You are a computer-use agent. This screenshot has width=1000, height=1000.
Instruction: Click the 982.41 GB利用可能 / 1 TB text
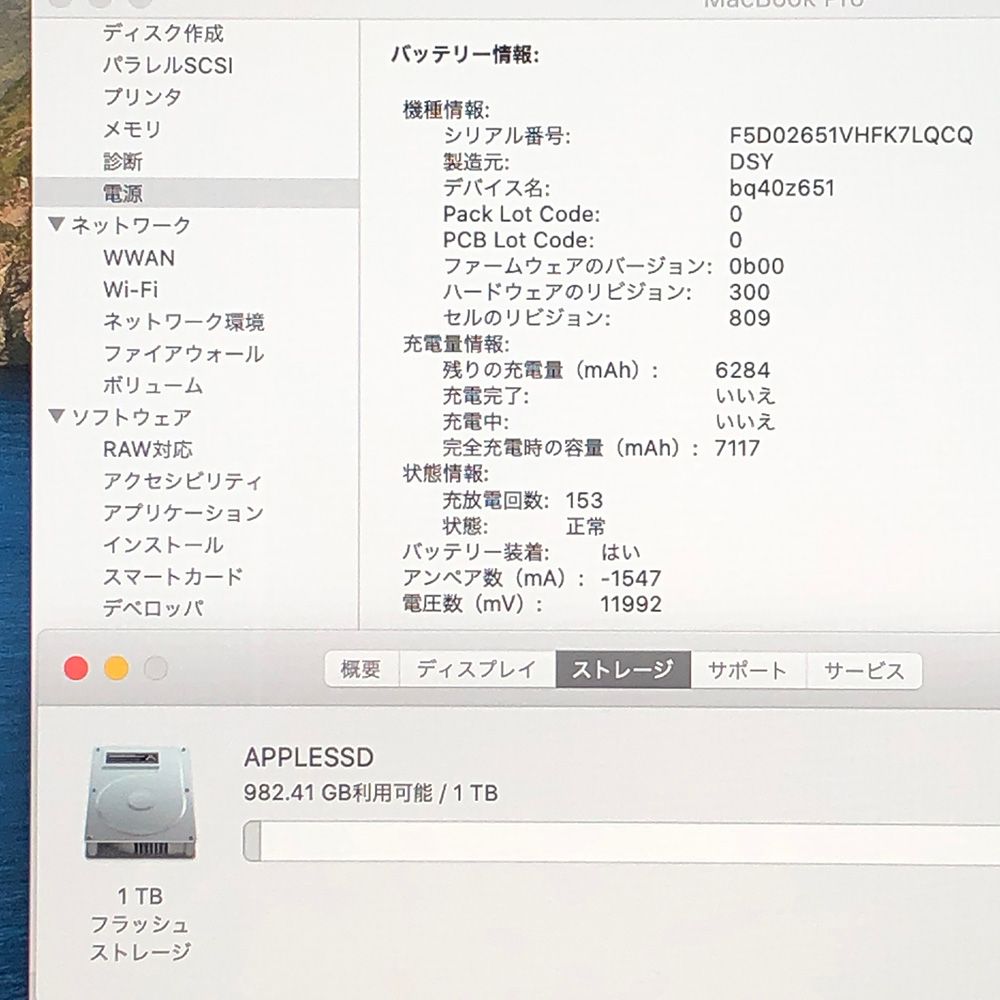(x=371, y=793)
